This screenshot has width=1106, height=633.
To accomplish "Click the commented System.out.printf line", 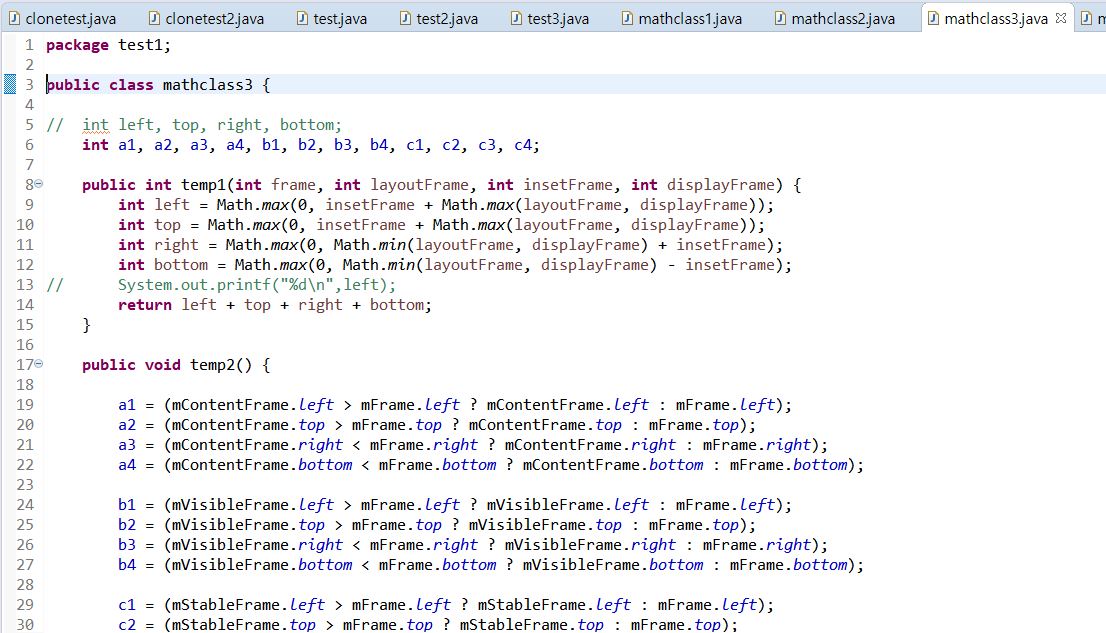I will tap(221, 284).
